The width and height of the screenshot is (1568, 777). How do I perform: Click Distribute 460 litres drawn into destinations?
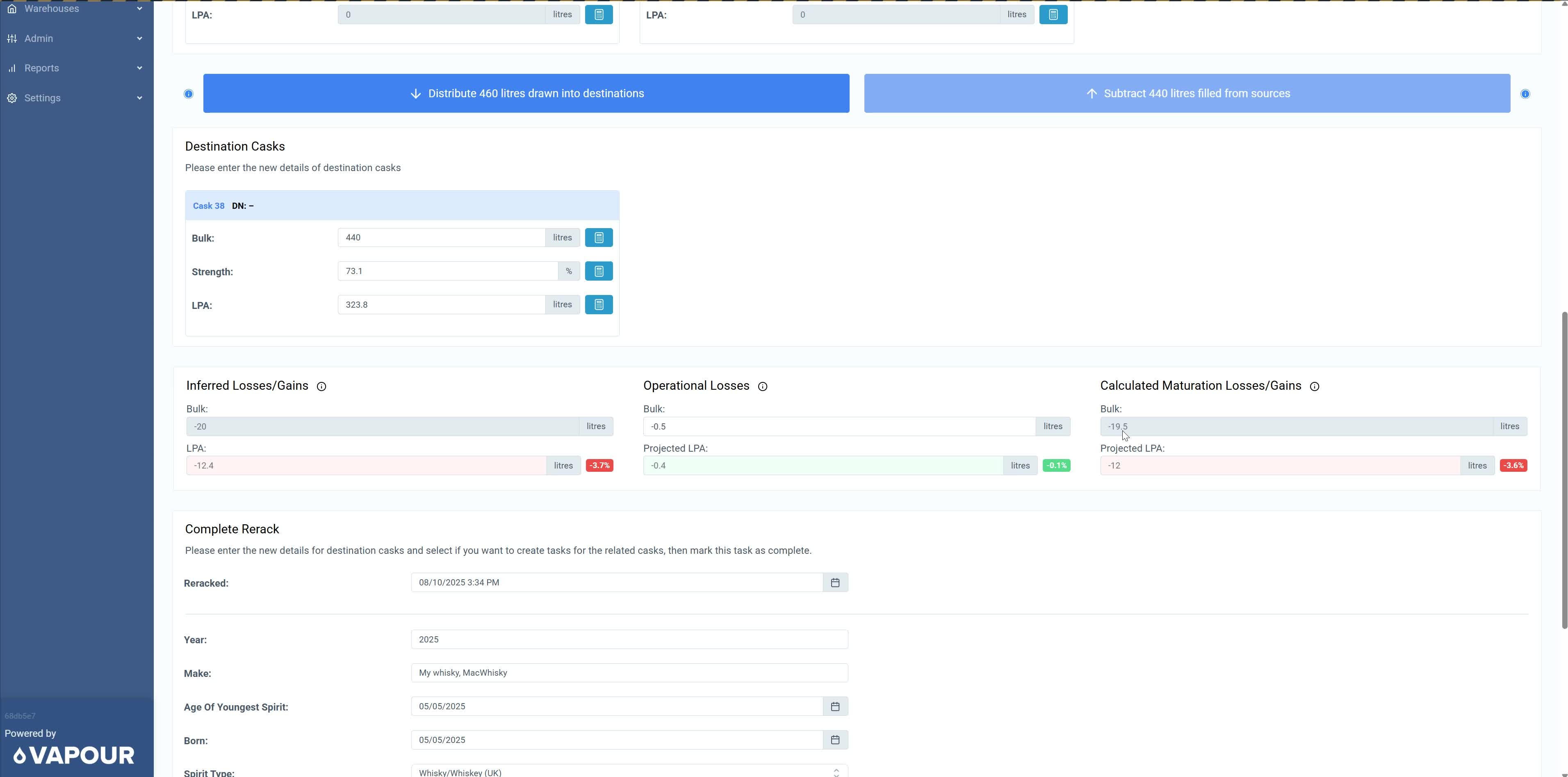[x=526, y=94]
